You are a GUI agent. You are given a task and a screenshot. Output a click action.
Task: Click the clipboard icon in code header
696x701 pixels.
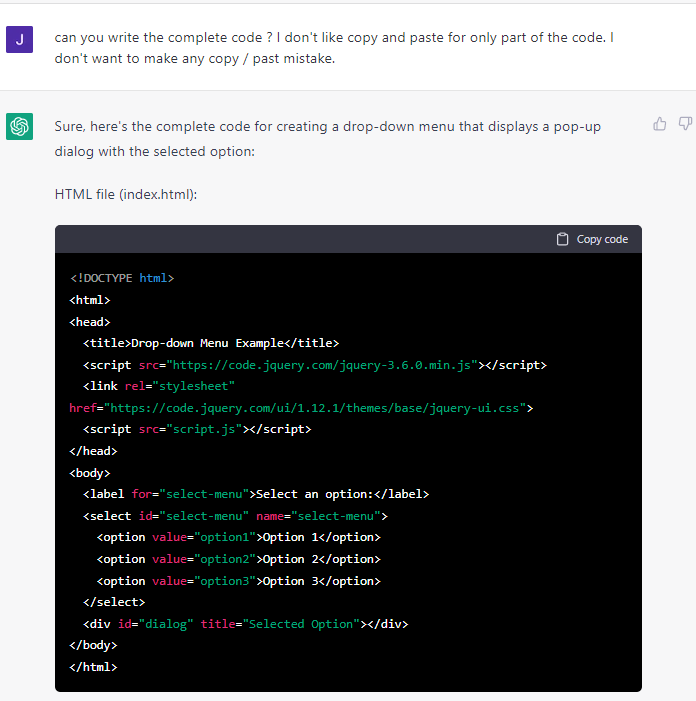coord(562,239)
